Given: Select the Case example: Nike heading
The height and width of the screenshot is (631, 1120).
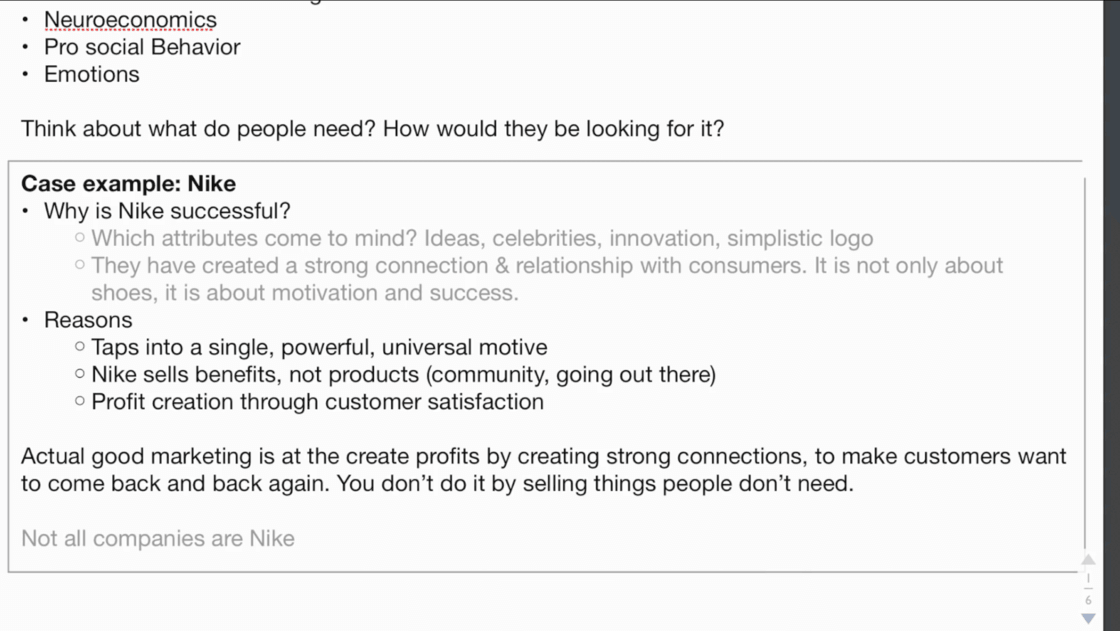Looking at the screenshot, I should (x=129, y=184).
